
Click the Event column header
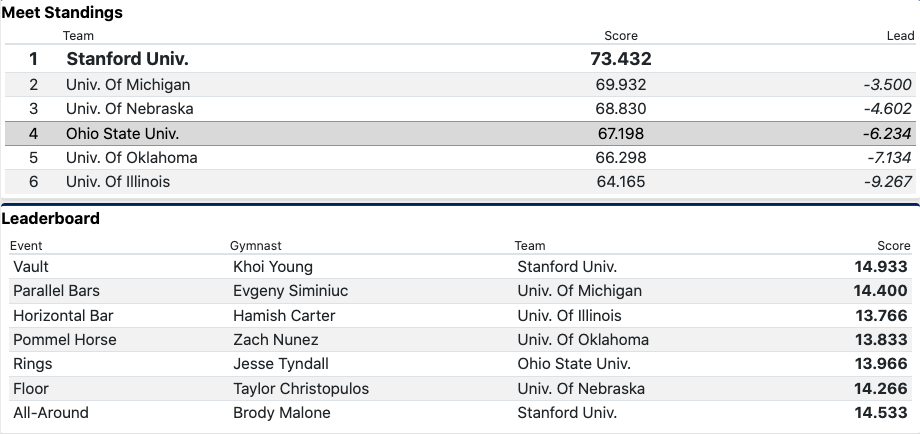26,245
